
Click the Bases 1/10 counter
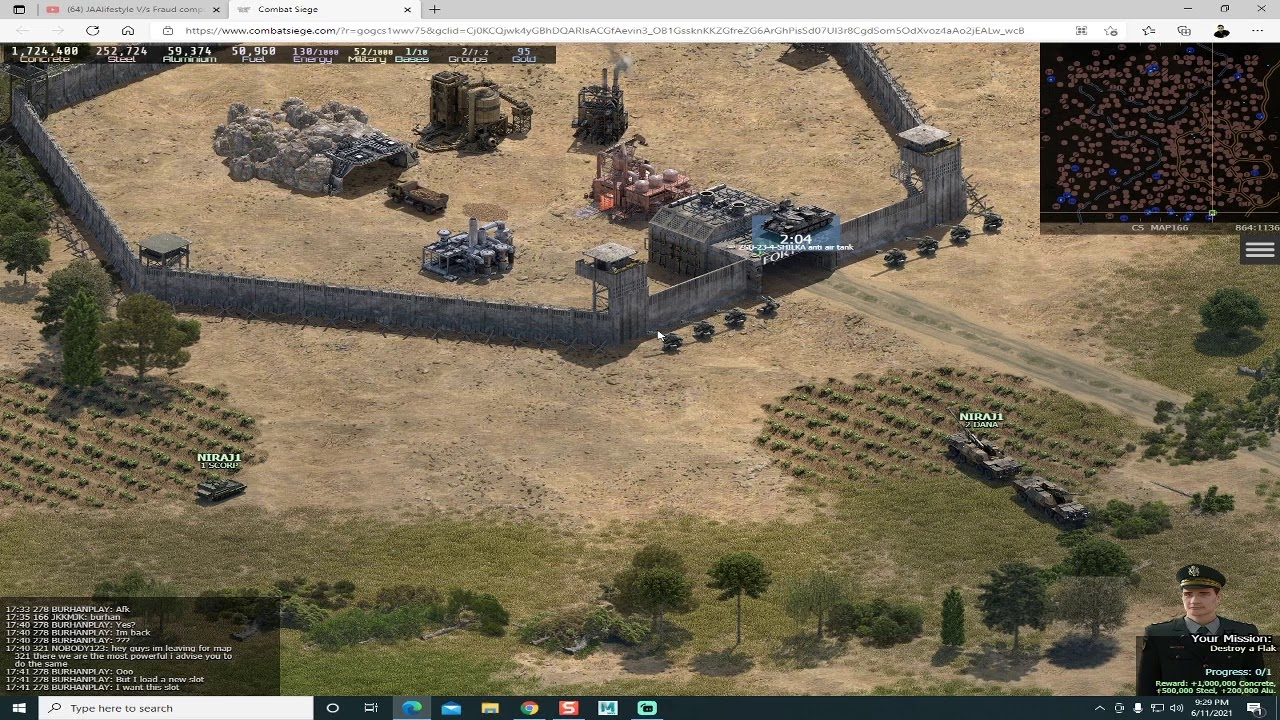[411, 54]
